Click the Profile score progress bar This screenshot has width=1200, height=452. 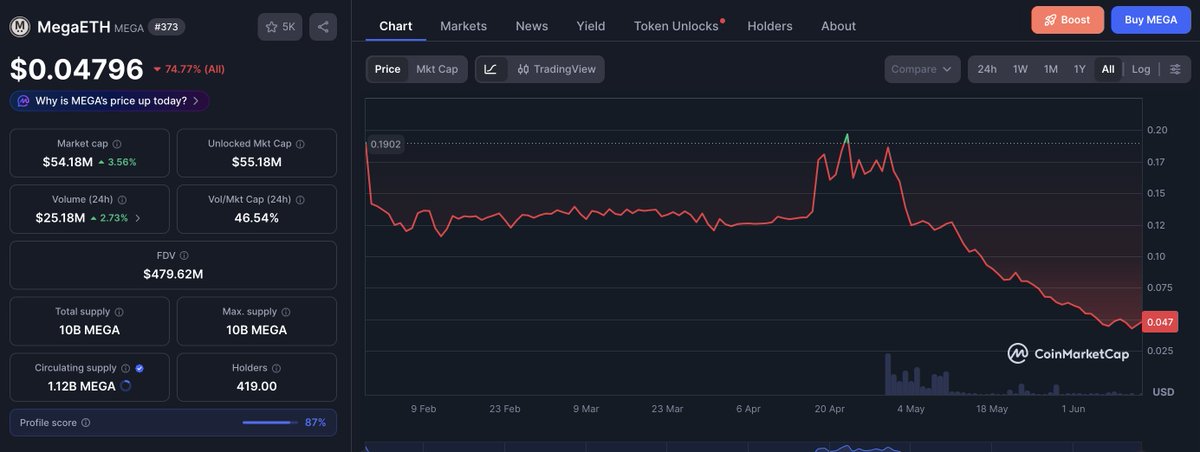click(x=270, y=423)
